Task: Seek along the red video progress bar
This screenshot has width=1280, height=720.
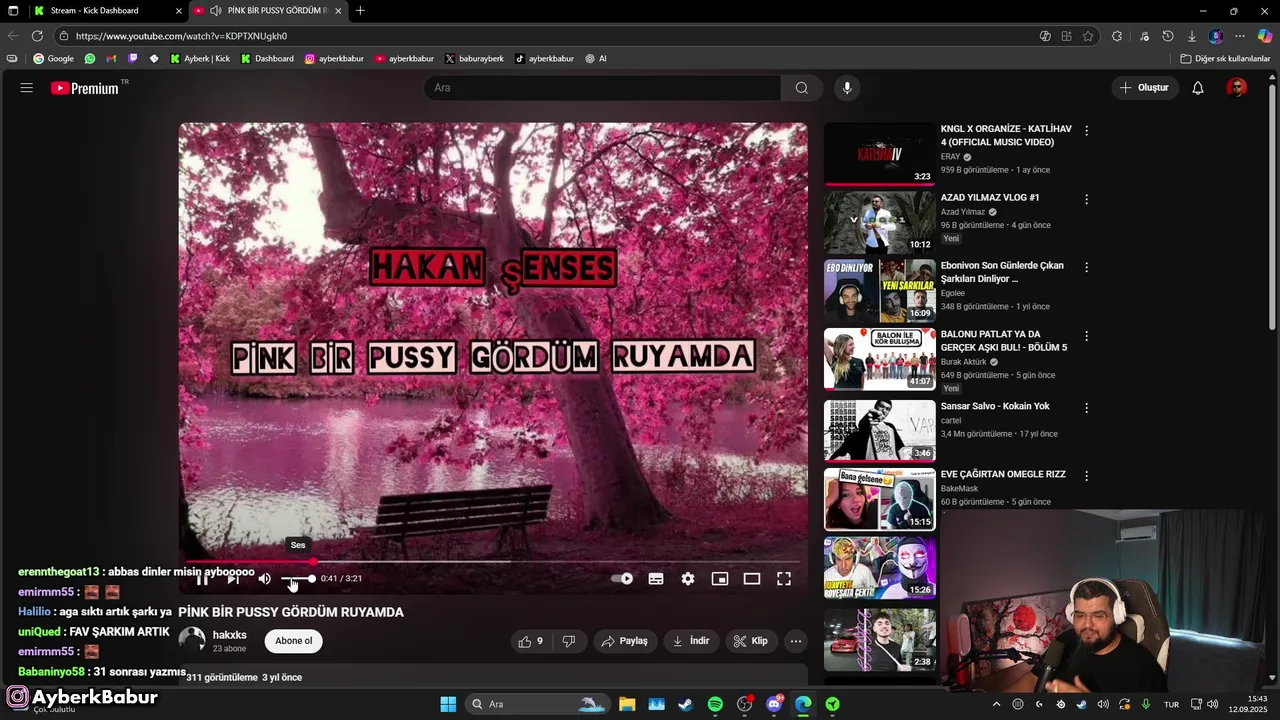Action: (493, 562)
